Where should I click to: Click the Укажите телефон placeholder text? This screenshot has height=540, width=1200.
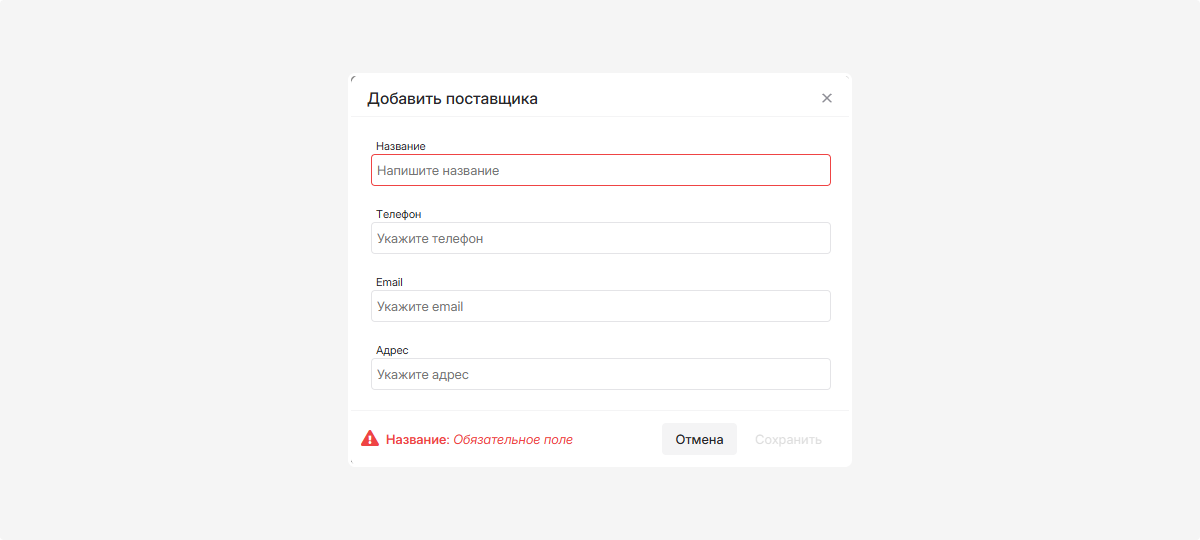click(x=430, y=239)
